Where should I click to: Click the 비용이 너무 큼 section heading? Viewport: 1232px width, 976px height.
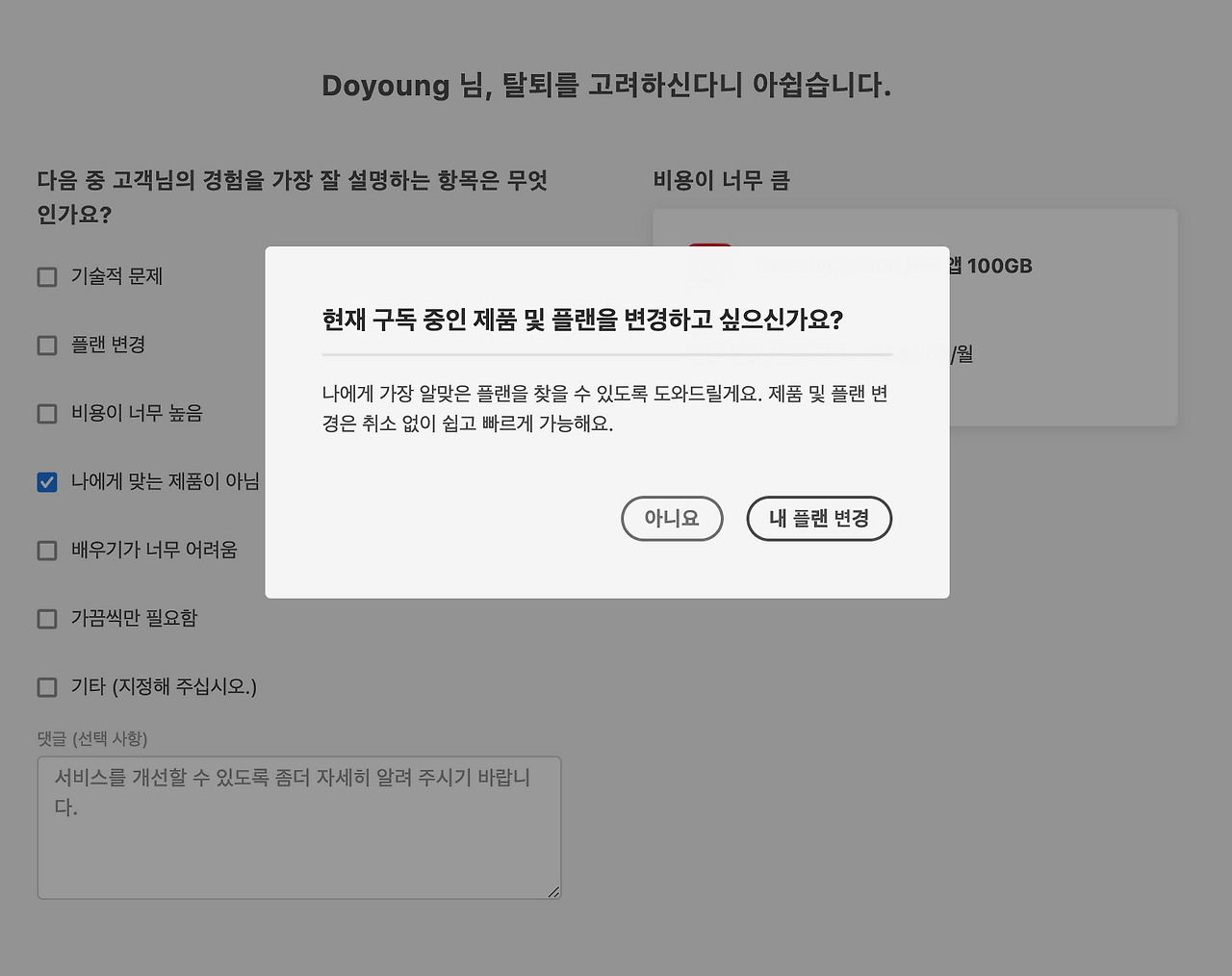(x=720, y=180)
